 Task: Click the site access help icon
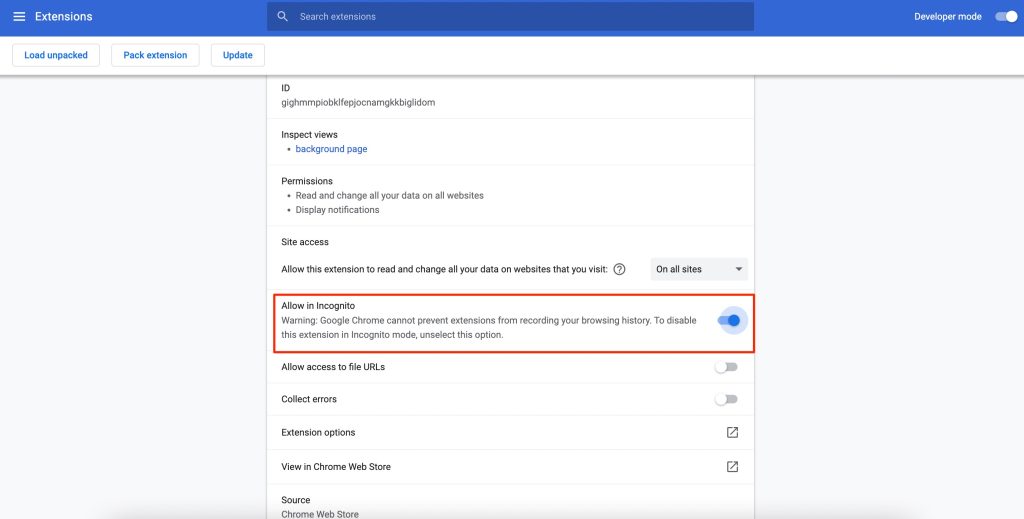point(619,269)
